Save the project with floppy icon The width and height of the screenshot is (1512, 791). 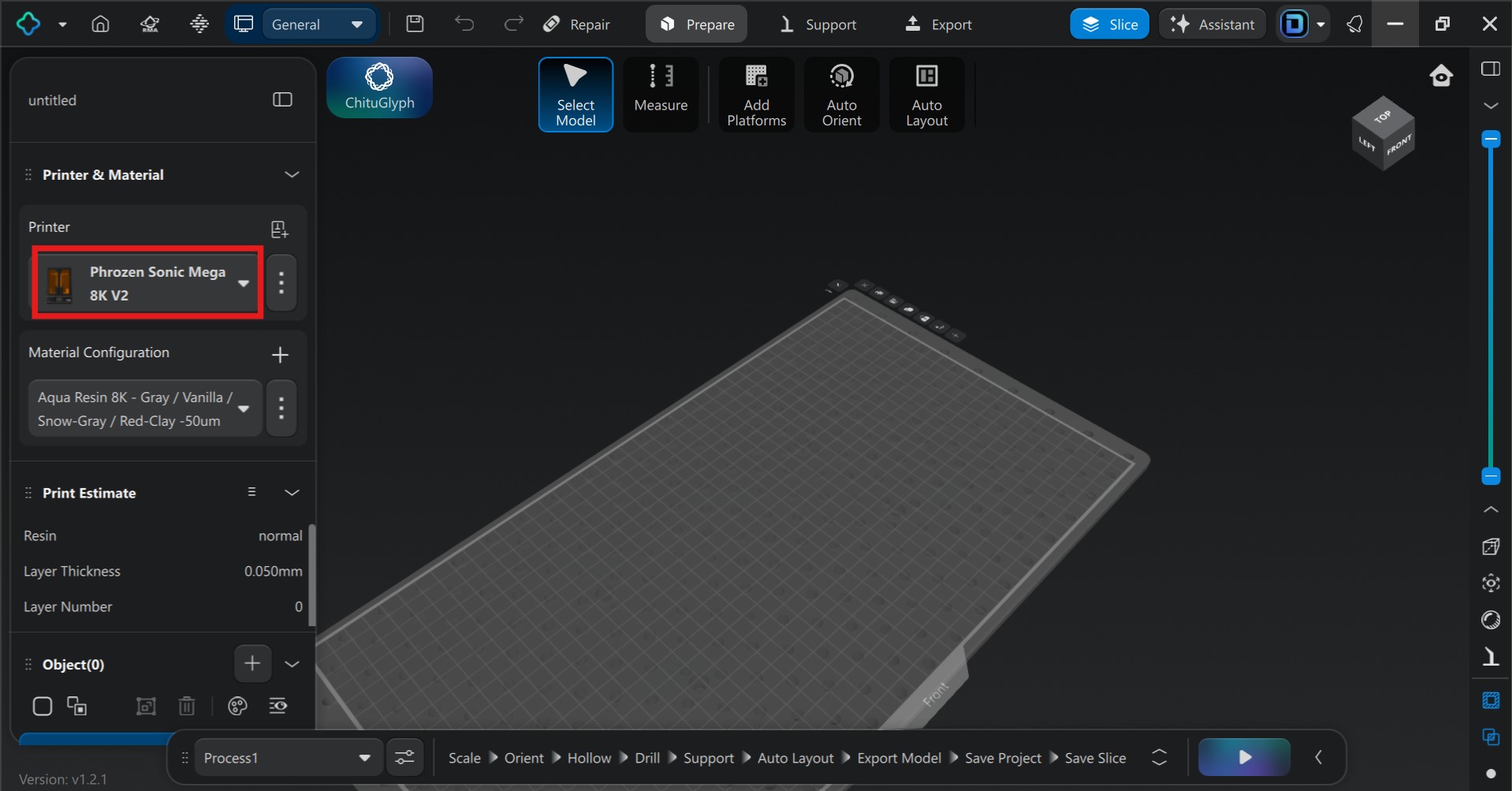(415, 24)
